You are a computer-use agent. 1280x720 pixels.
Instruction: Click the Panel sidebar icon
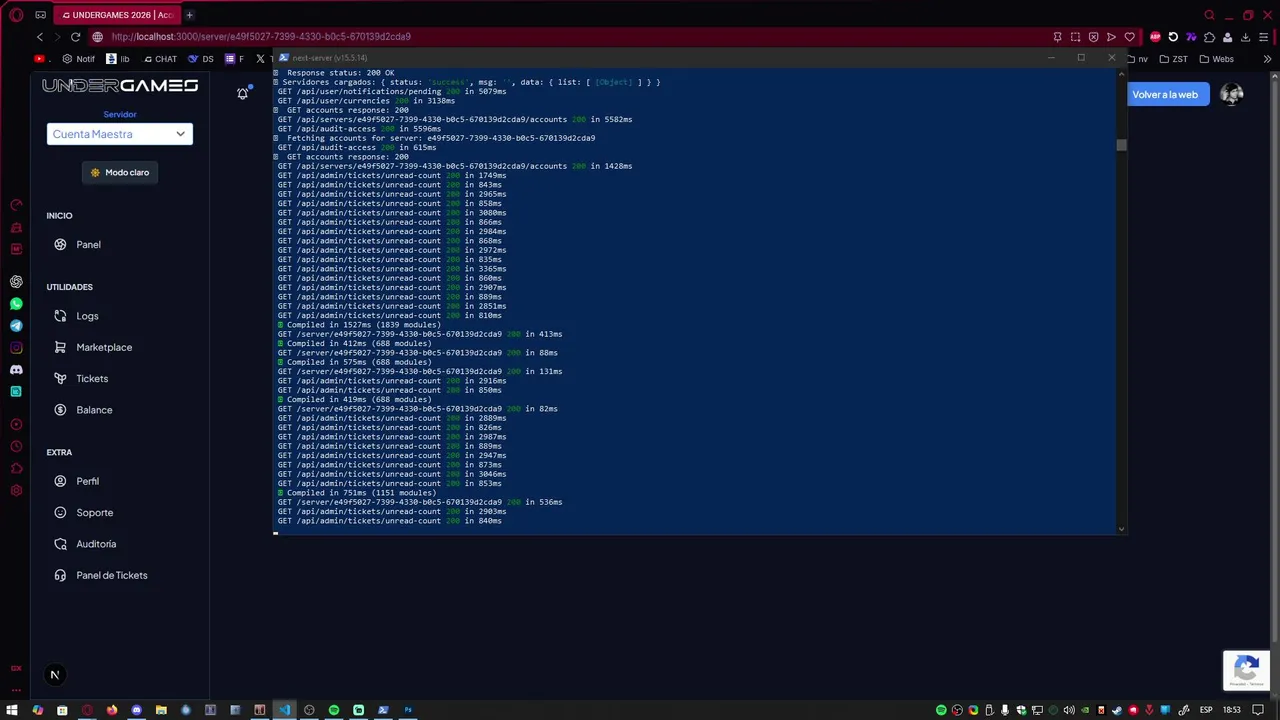point(60,244)
